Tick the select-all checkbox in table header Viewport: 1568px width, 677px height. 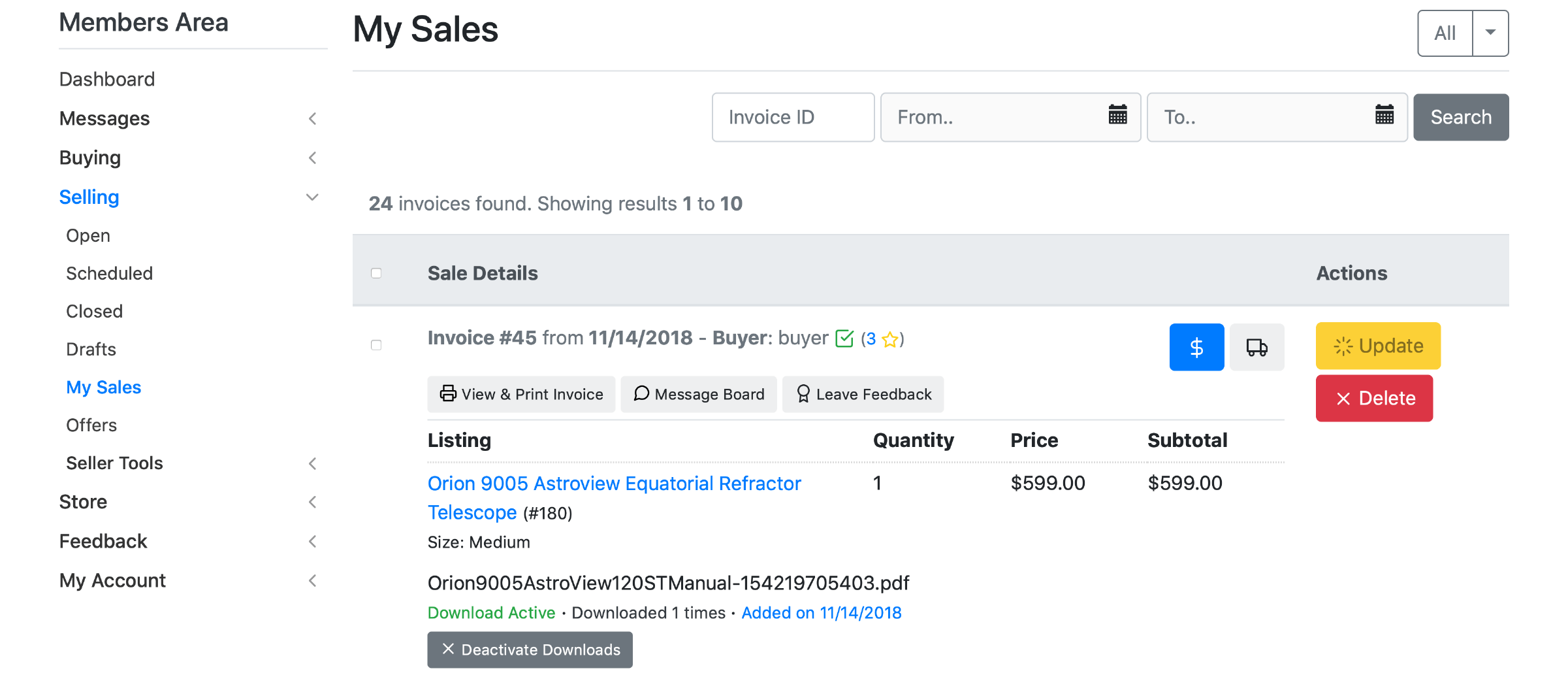point(376,273)
